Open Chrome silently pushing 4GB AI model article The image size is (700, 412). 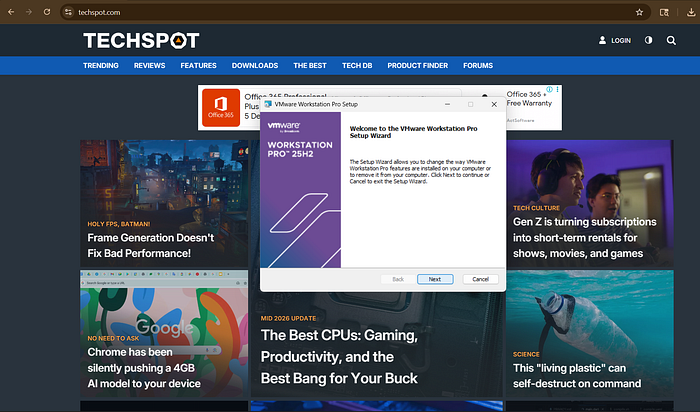coord(144,368)
